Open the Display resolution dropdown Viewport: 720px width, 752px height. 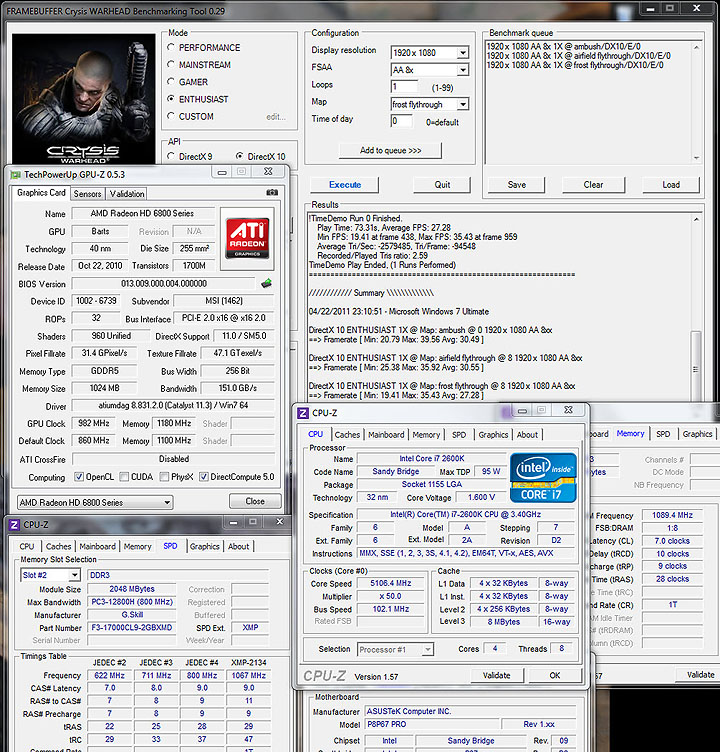coord(462,53)
